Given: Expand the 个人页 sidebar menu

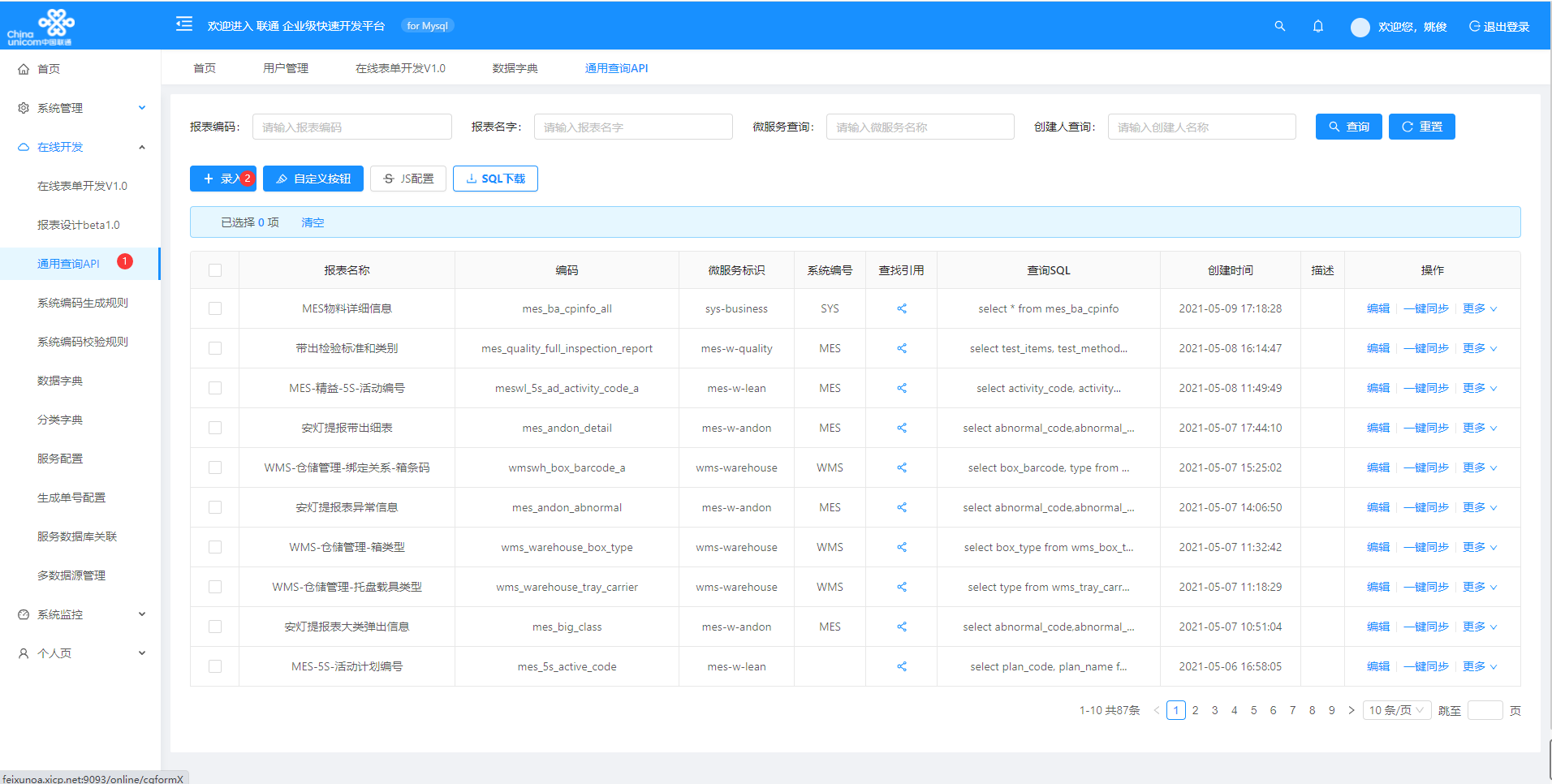Looking at the screenshot, I should pos(80,653).
